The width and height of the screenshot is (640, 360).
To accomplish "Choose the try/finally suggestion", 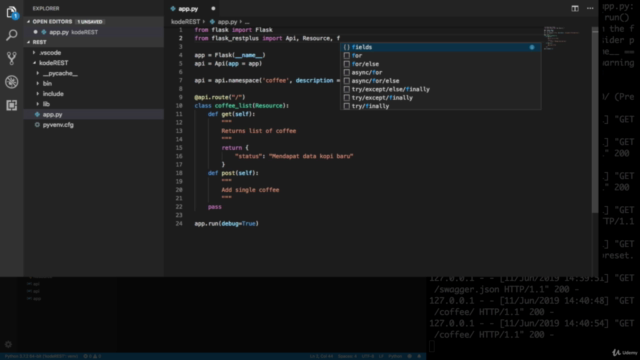I will 441,106.
